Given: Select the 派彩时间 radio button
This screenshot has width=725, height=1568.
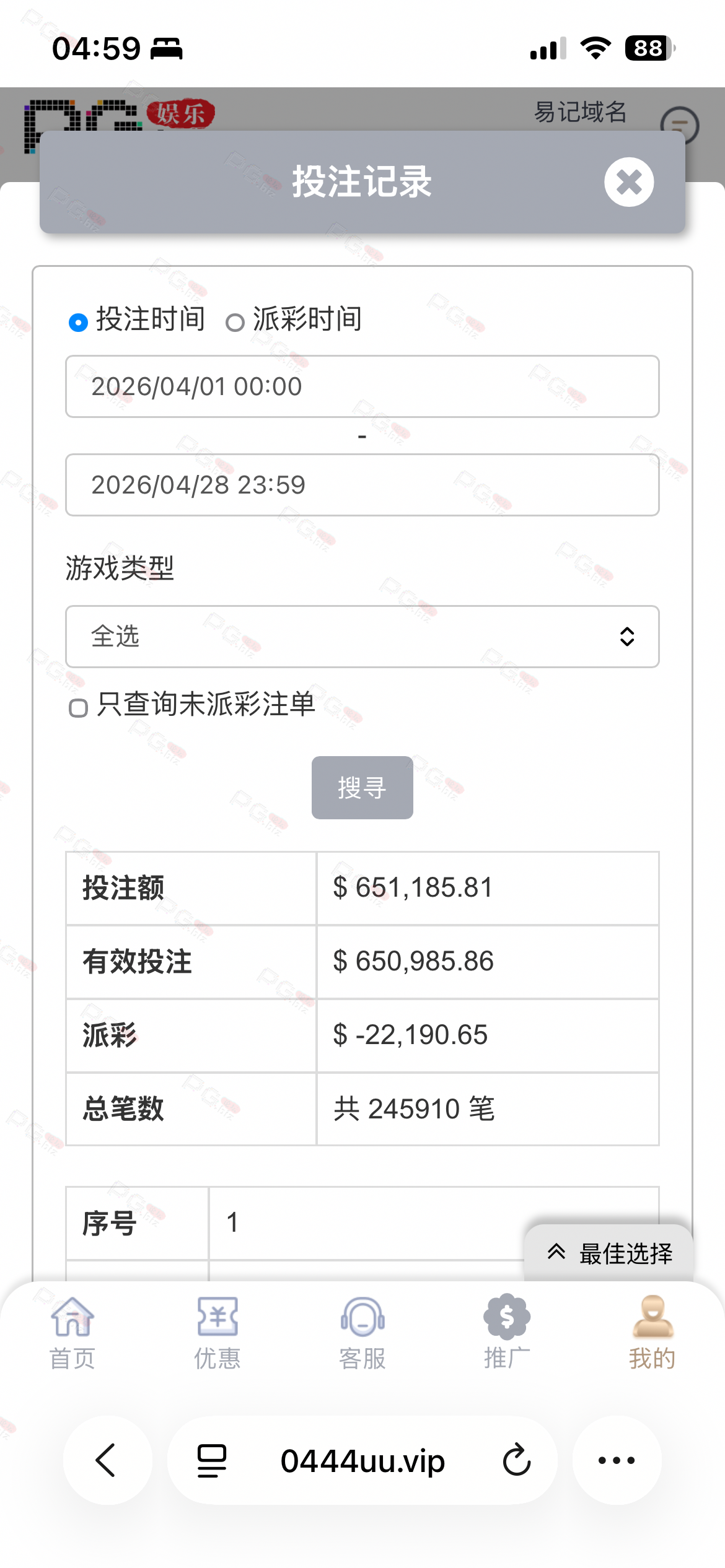Looking at the screenshot, I should click(235, 323).
